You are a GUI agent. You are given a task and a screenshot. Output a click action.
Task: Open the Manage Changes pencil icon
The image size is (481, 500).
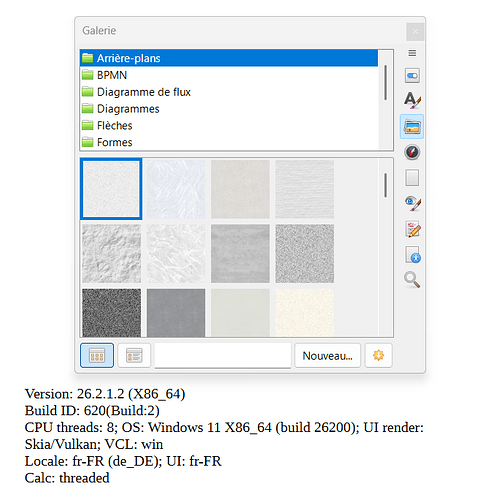tap(413, 229)
